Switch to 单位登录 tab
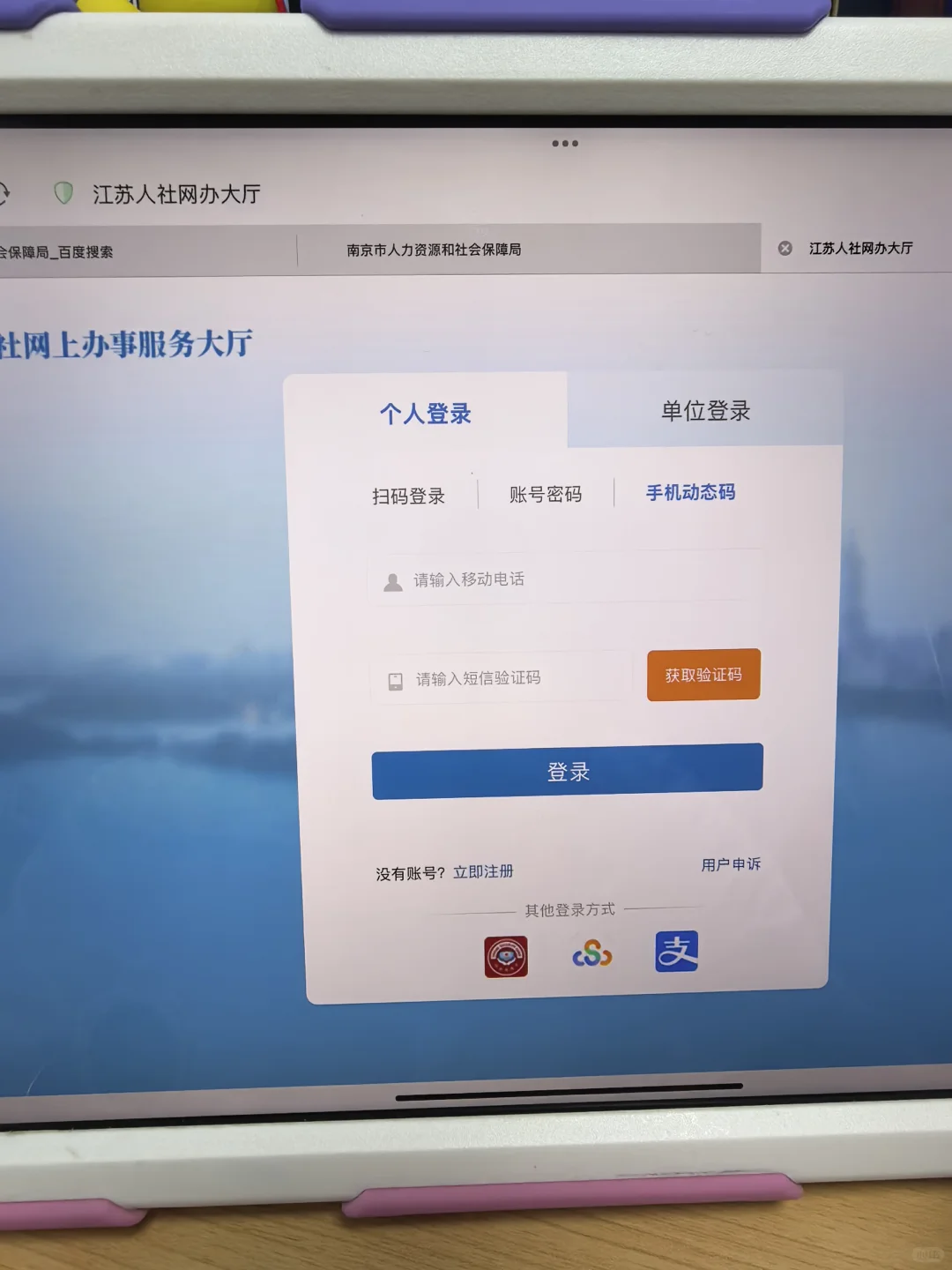Viewport: 952px width, 1270px height. pyautogui.click(x=703, y=411)
